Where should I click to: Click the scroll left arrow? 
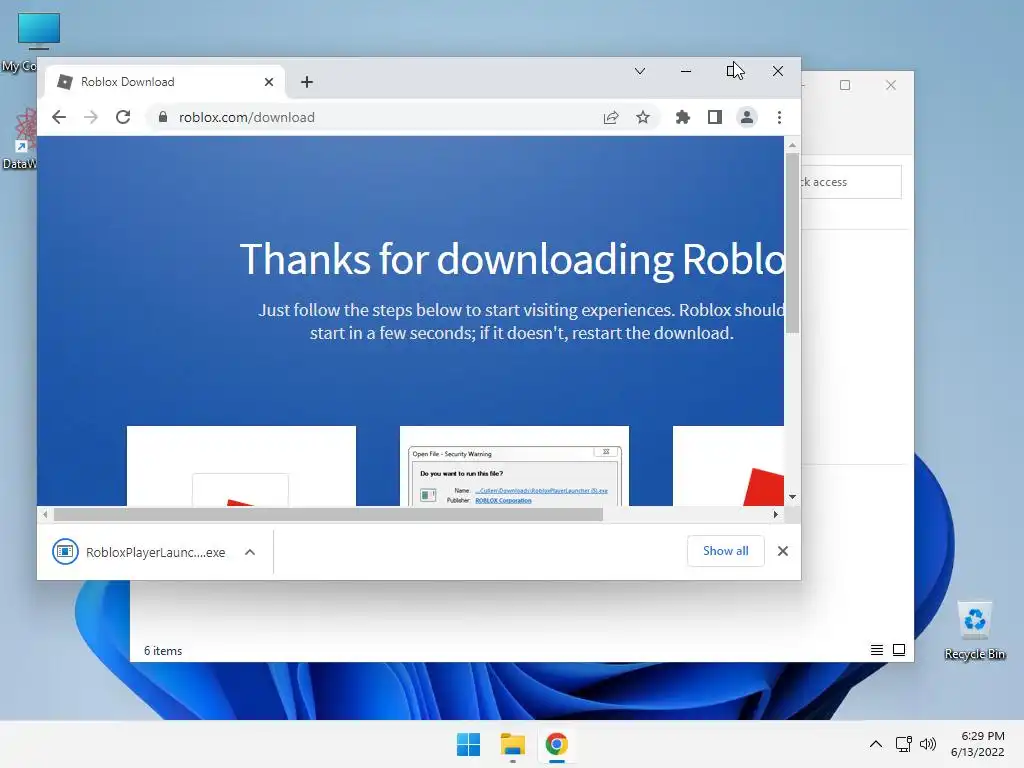(45, 515)
